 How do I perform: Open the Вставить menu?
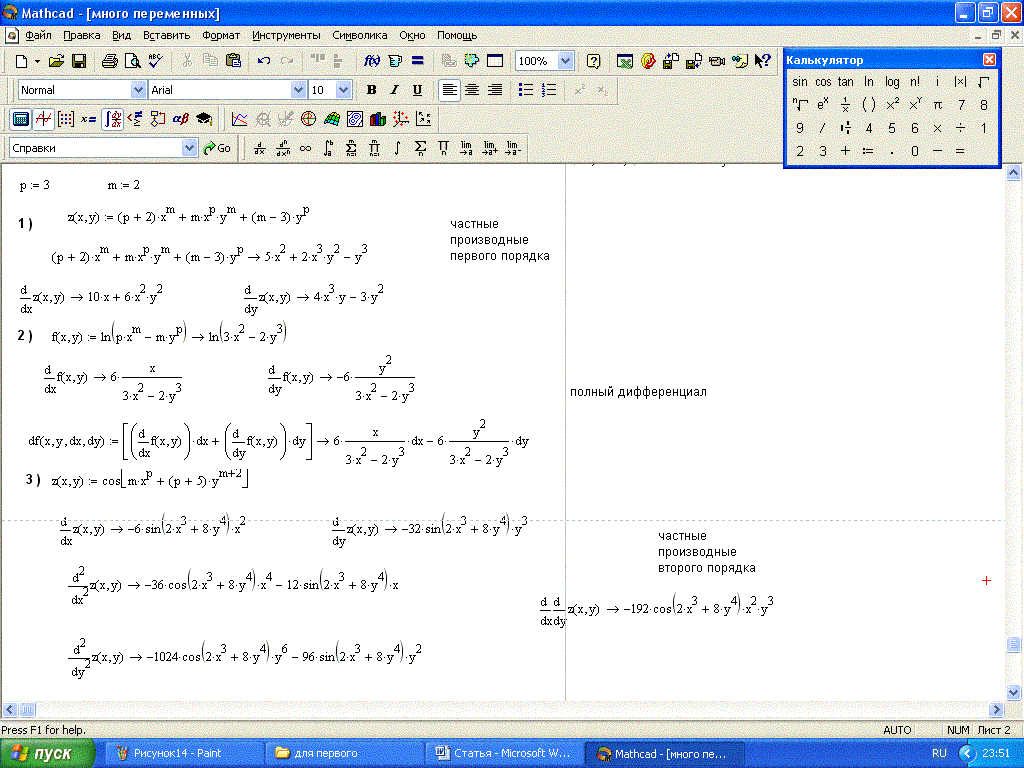tap(166, 35)
